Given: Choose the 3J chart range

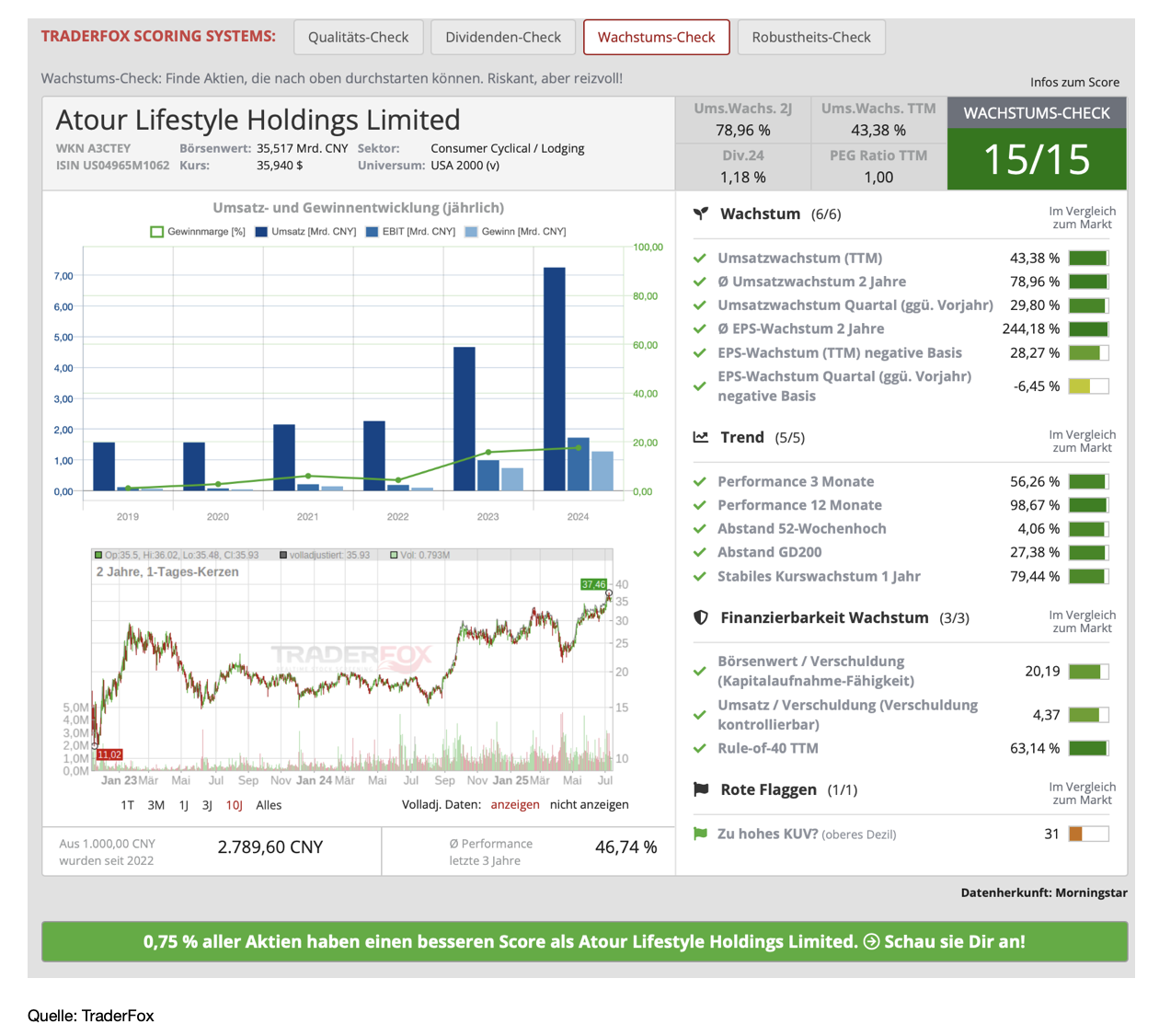Looking at the screenshot, I should coord(207,805).
